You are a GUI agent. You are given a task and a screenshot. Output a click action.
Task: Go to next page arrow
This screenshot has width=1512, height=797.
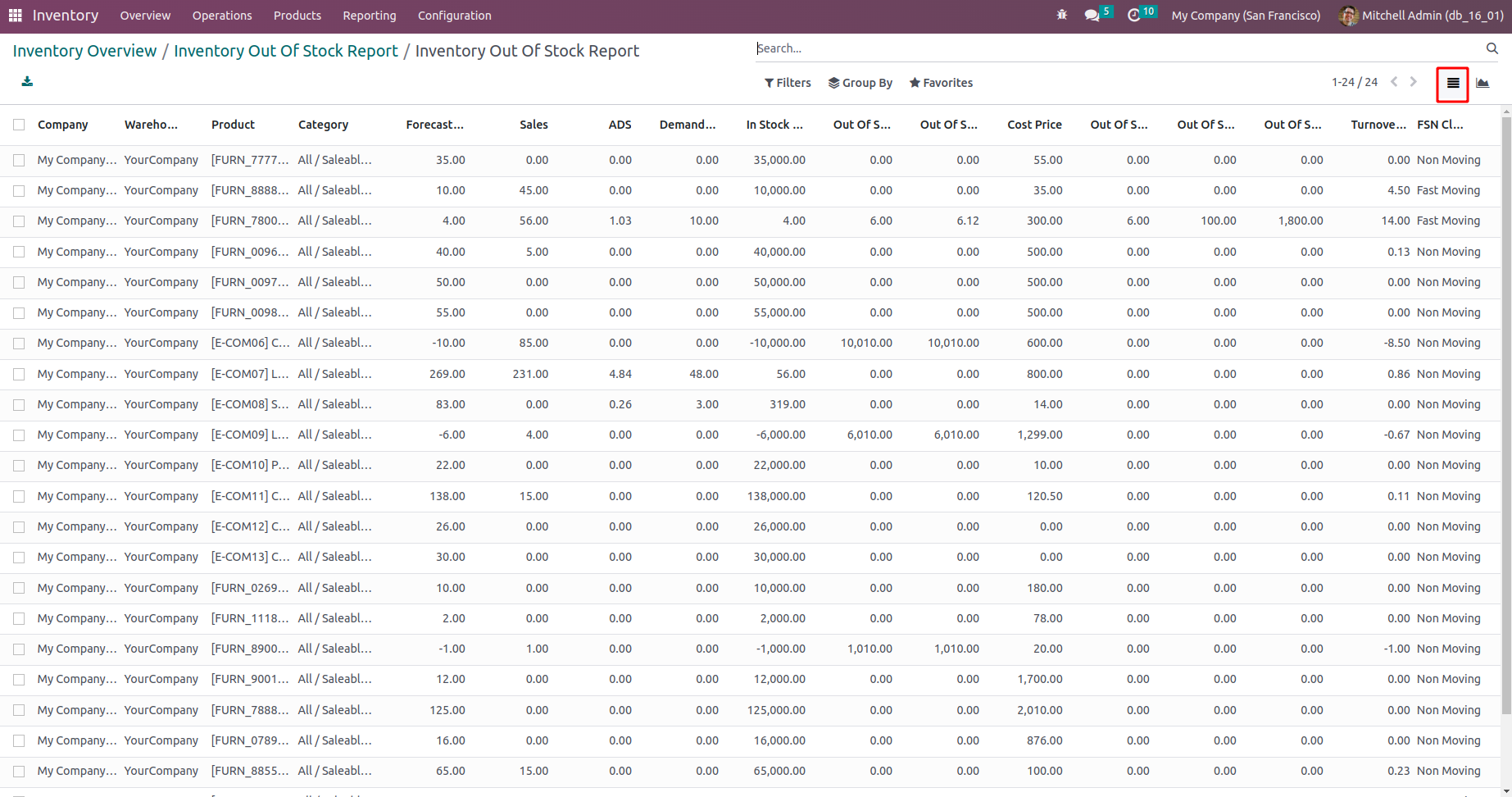pos(1414,82)
